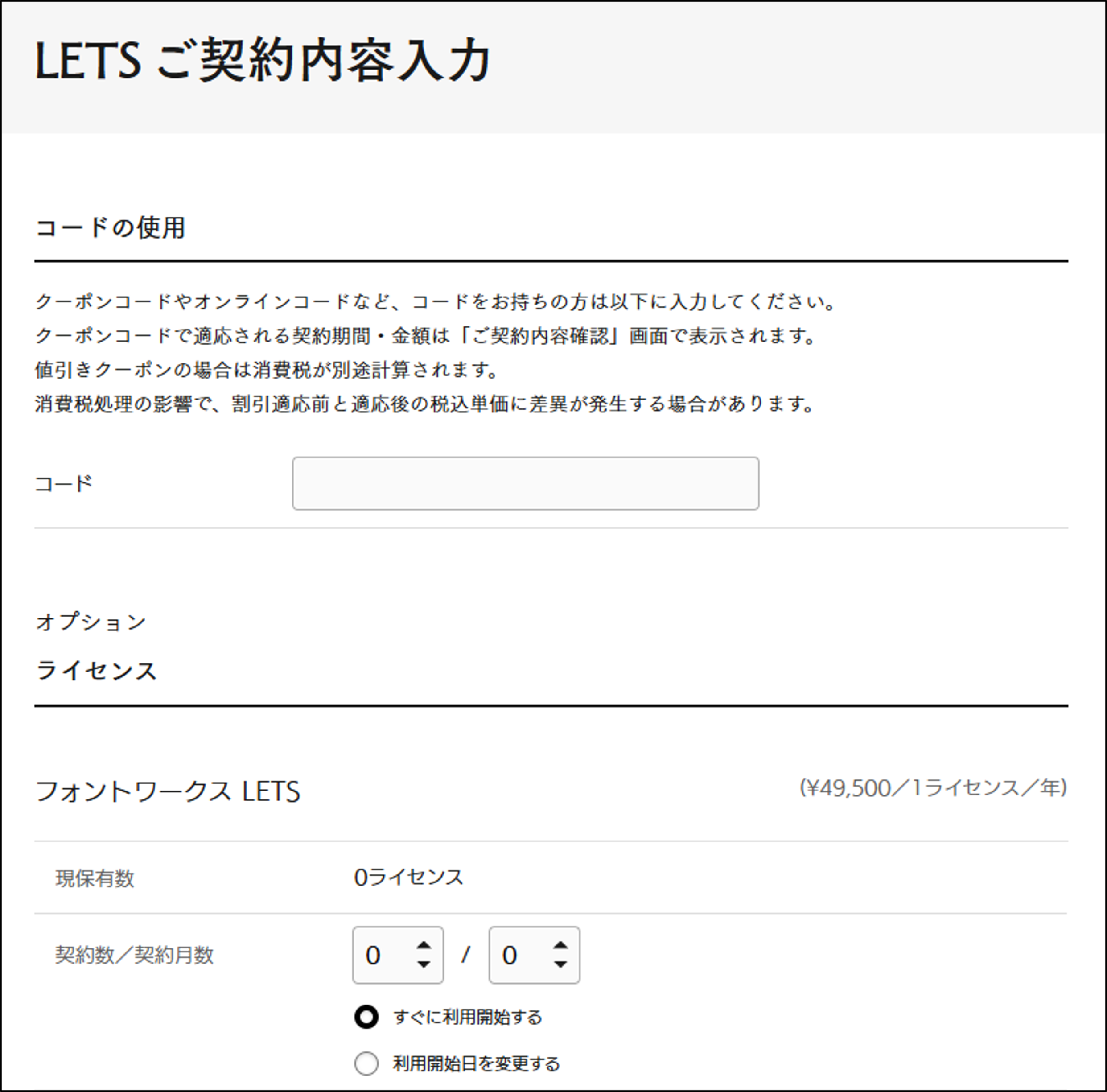The image size is (1107, 1092).
Task: Increase the contract count with the up arrow
Action: tap(424, 946)
